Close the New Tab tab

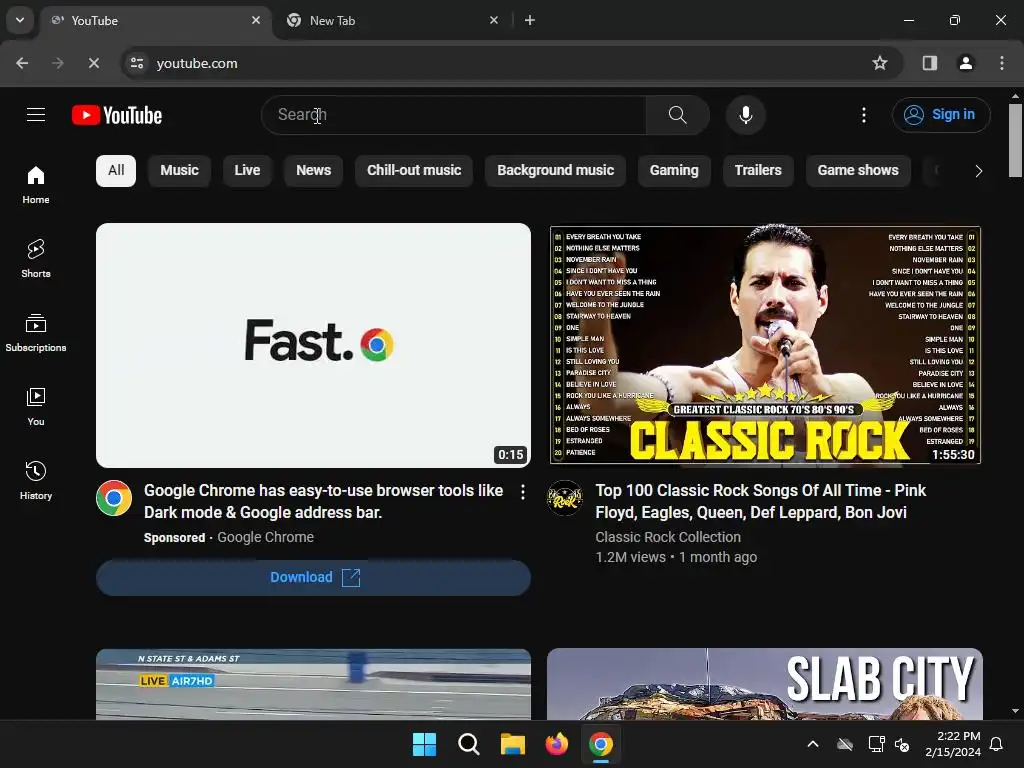[494, 20]
